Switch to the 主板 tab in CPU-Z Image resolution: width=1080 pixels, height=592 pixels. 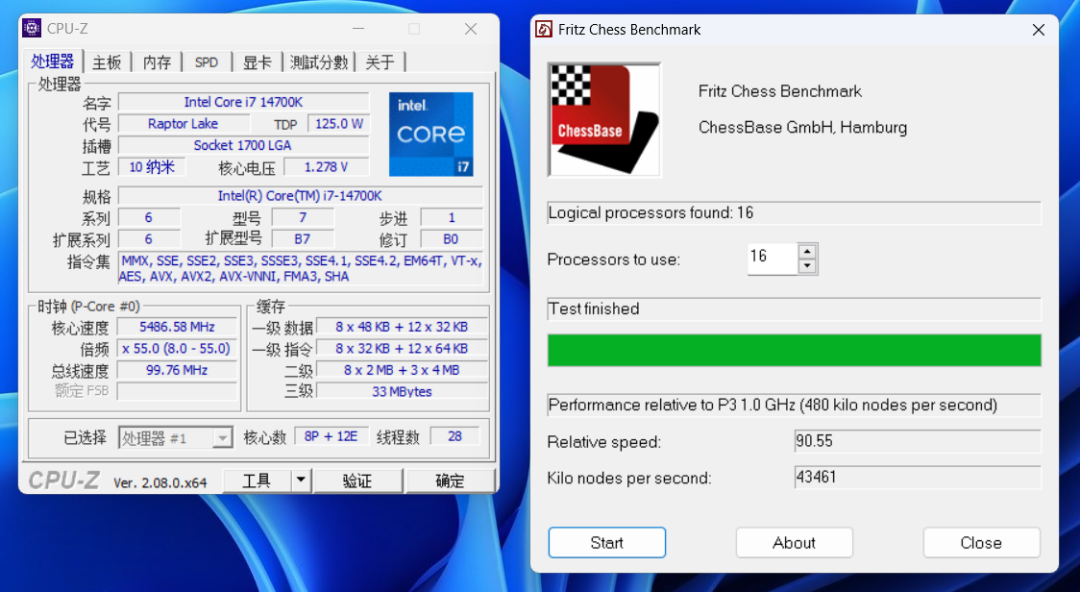click(107, 63)
